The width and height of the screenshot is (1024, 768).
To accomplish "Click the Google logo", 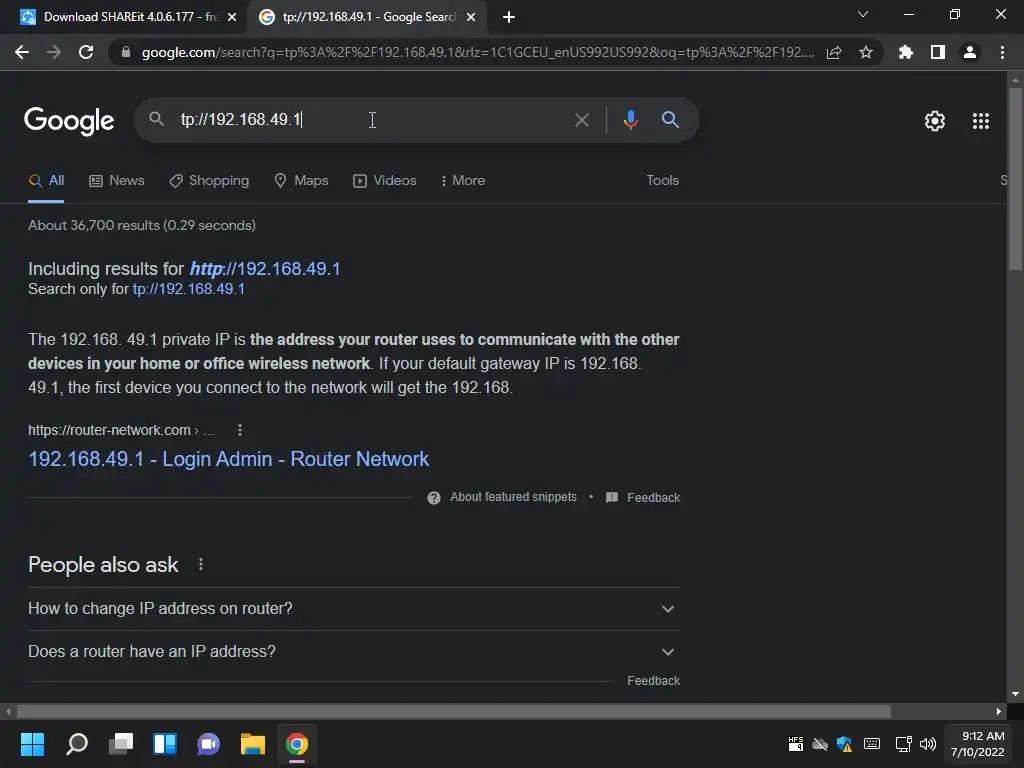I will pos(69,121).
